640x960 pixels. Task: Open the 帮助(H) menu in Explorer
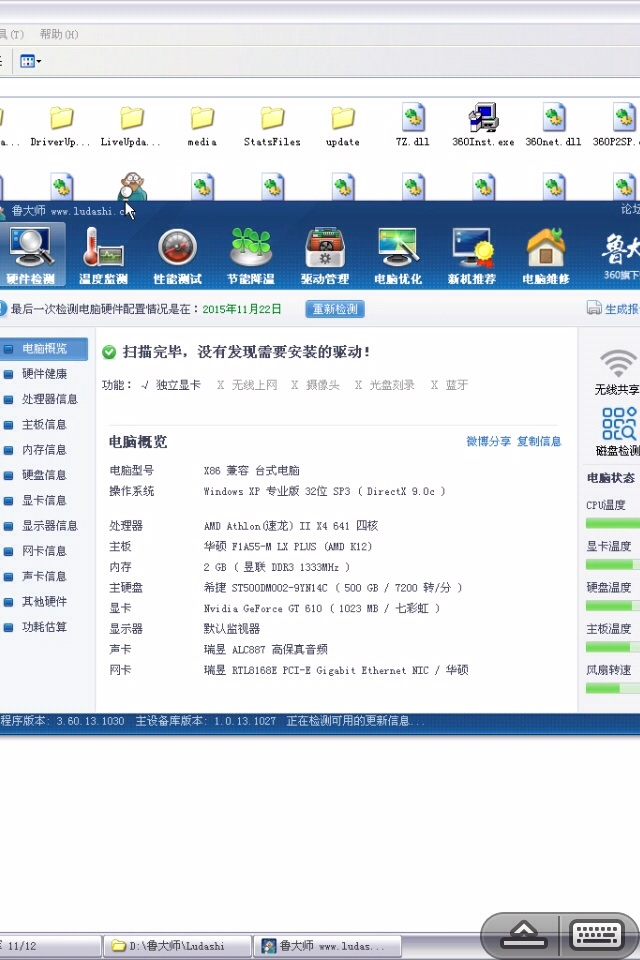pyautogui.click(x=59, y=34)
